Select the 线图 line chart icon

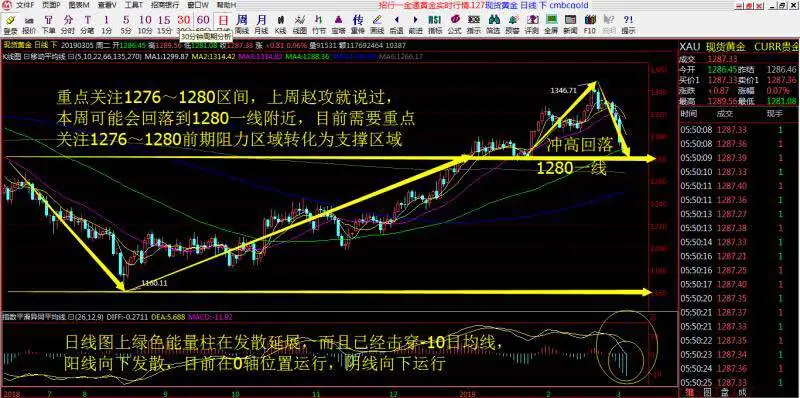pyautogui.click(x=299, y=23)
